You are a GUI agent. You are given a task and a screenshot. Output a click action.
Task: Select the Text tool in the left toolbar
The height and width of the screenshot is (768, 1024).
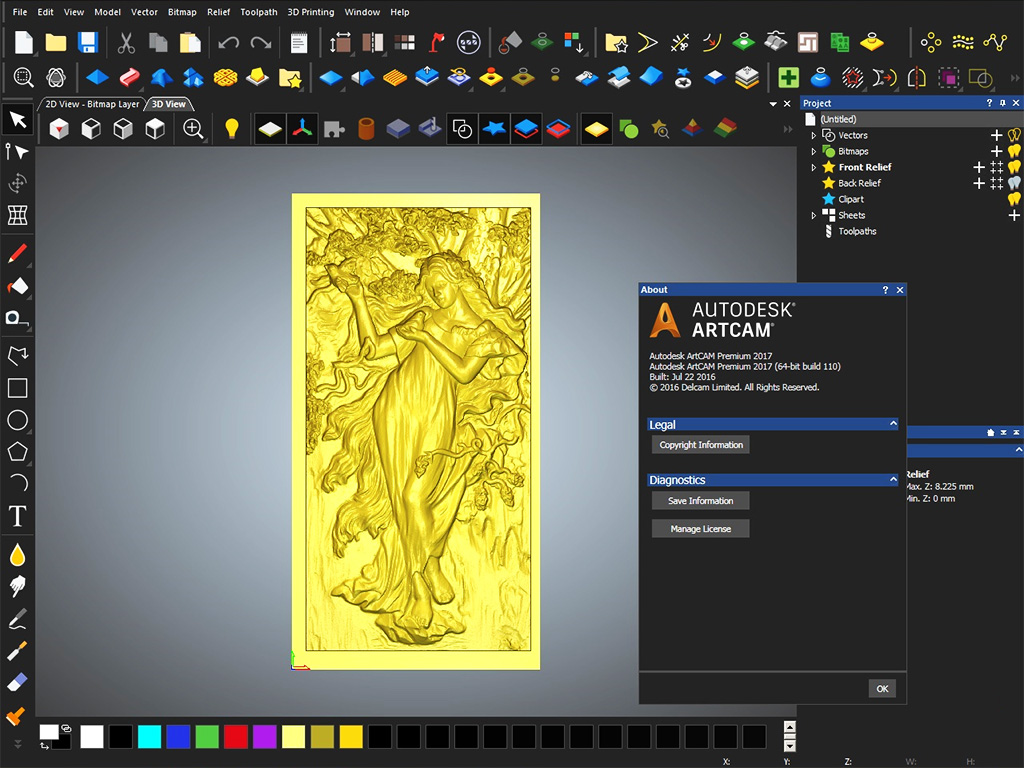click(17, 517)
